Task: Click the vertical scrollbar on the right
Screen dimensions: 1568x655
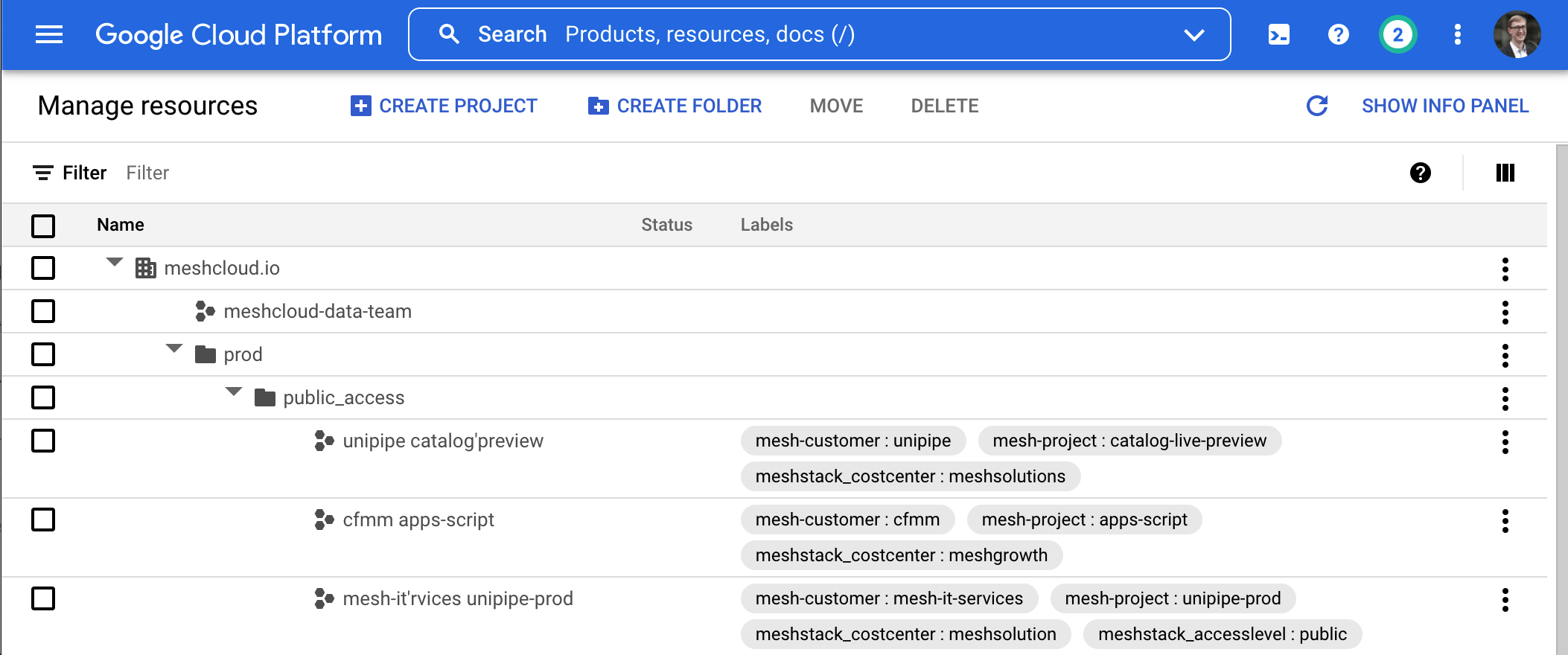Action: point(1561,400)
